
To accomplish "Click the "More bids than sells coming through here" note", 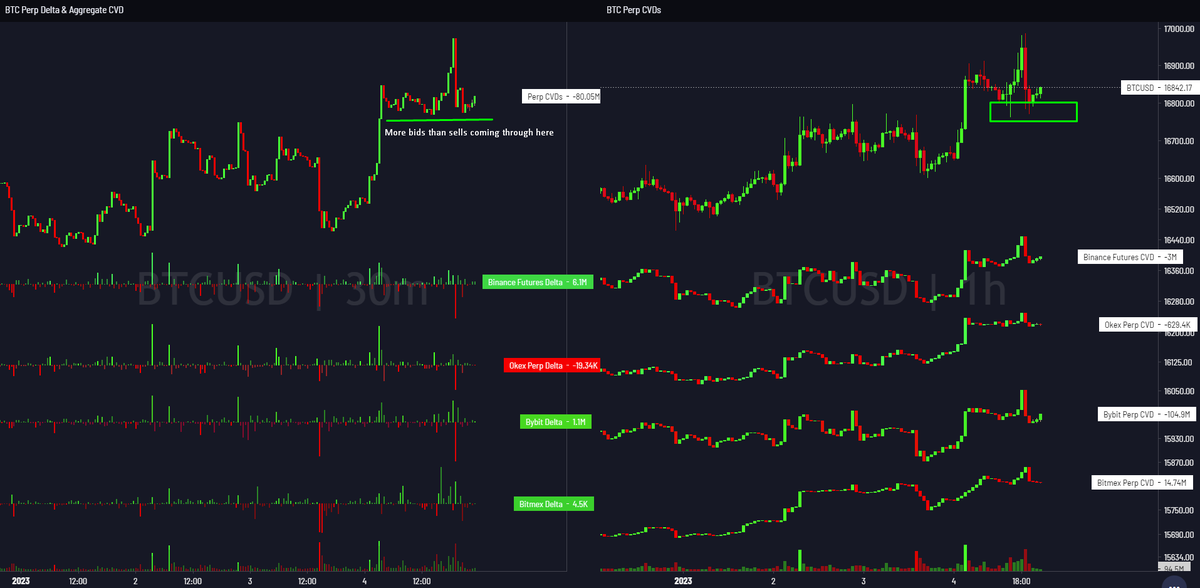I will coord(469,132).
